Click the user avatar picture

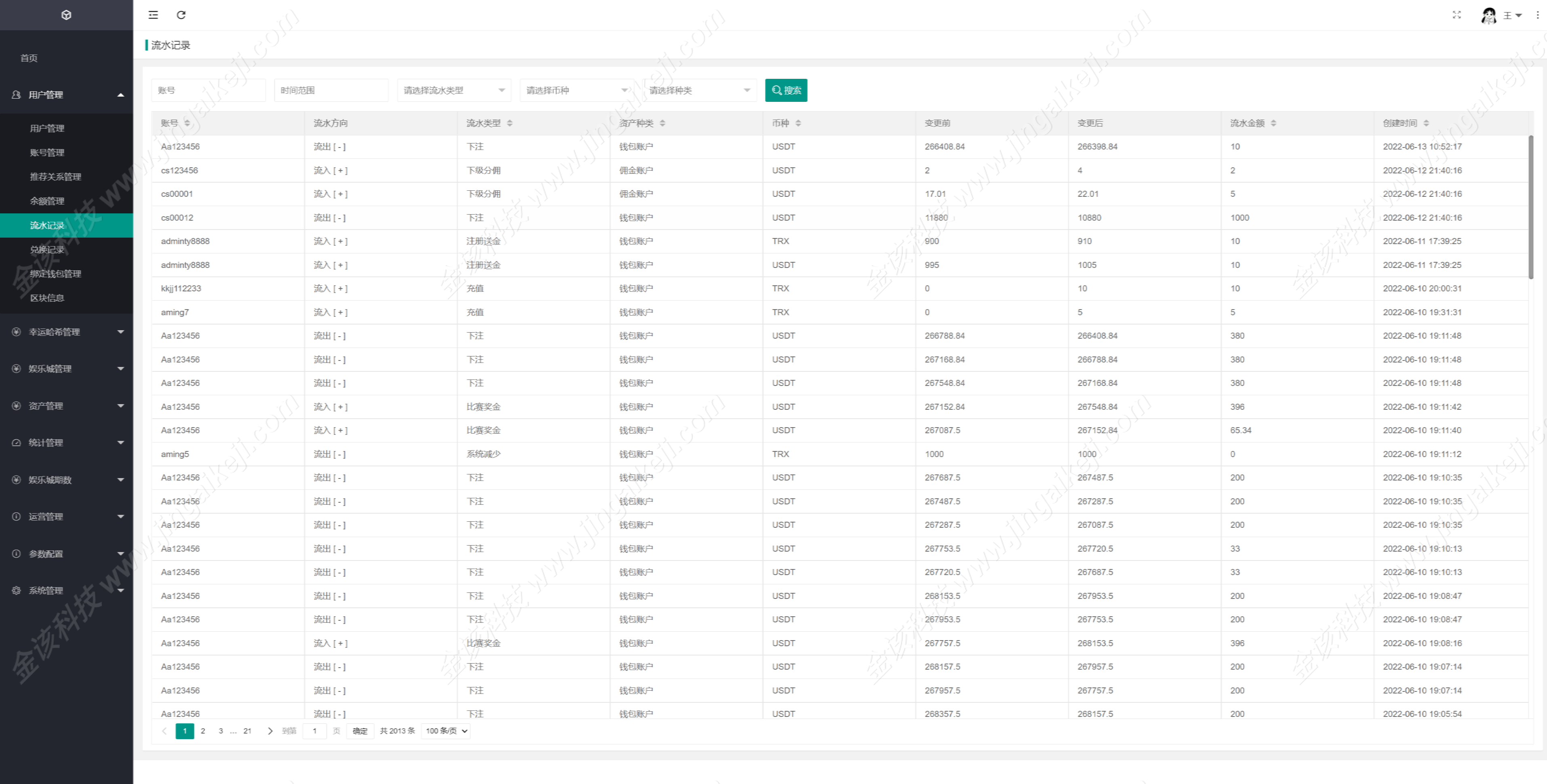pos(1489,16)
